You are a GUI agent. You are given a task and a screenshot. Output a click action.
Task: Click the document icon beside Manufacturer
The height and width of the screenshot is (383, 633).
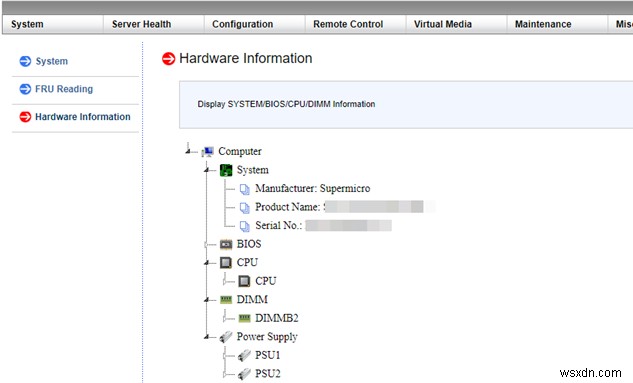pyautogui.click(x=245, y=189)
